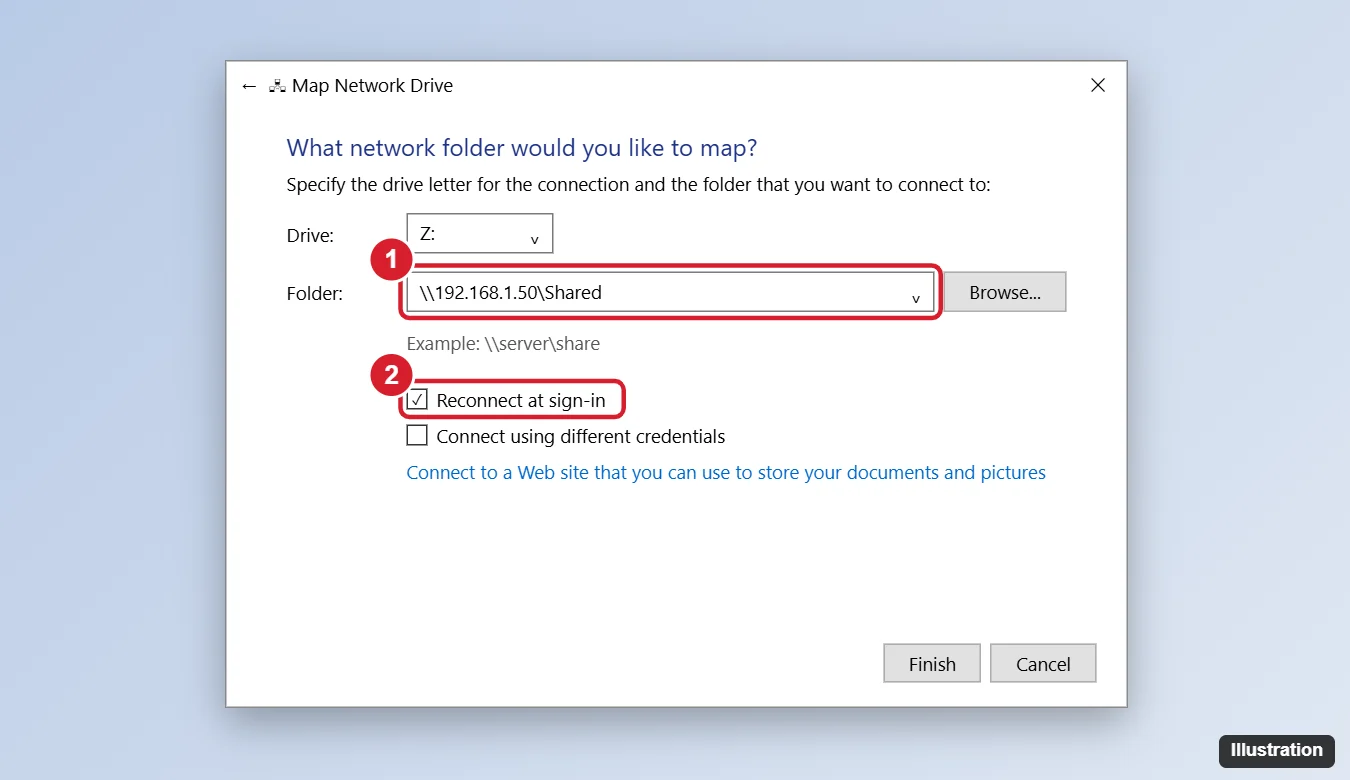Cancel the Map Network Drive wizard

coord(1043,664)
